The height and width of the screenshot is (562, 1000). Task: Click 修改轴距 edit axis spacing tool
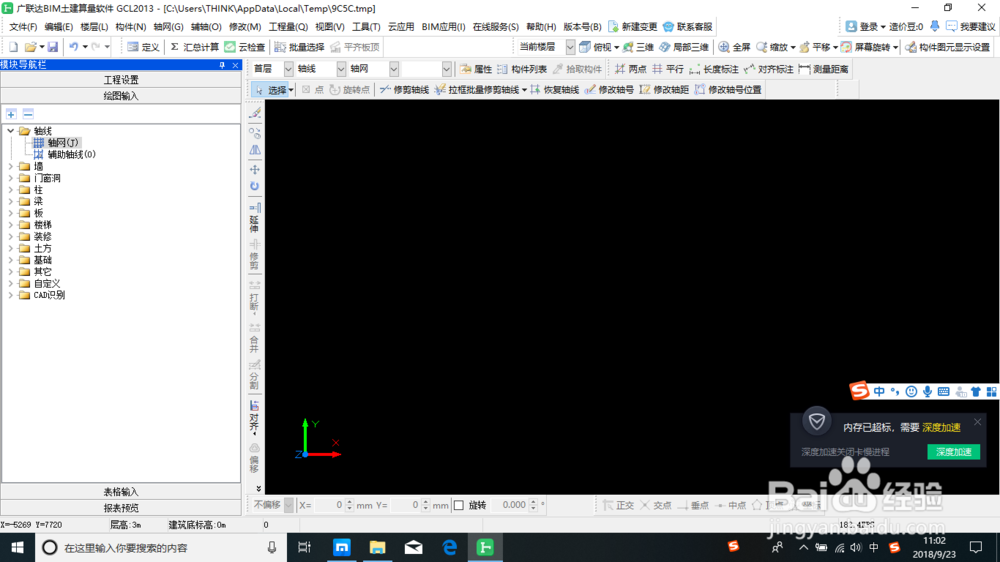665,90
